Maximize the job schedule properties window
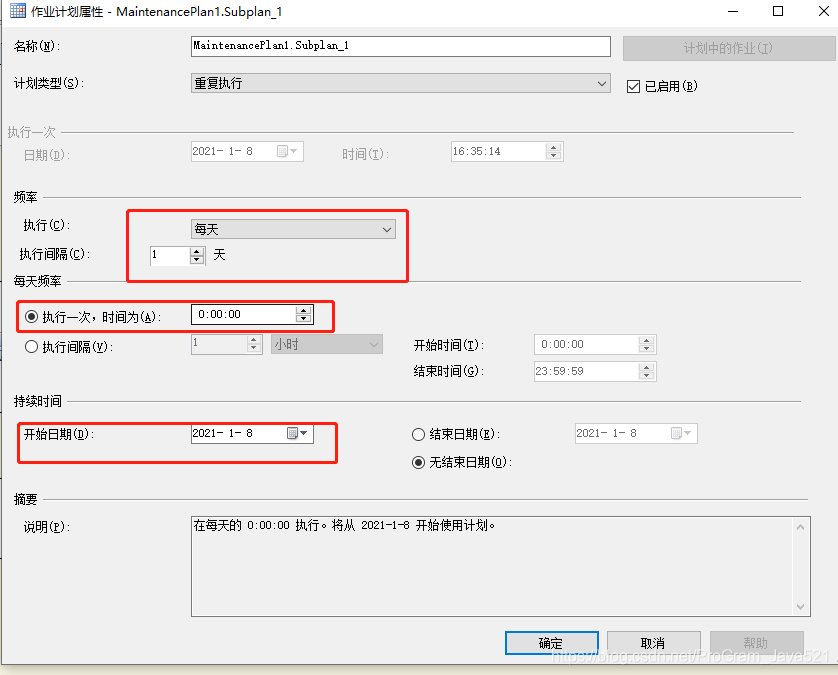This screenshot has height=675, width=838. 778,11
